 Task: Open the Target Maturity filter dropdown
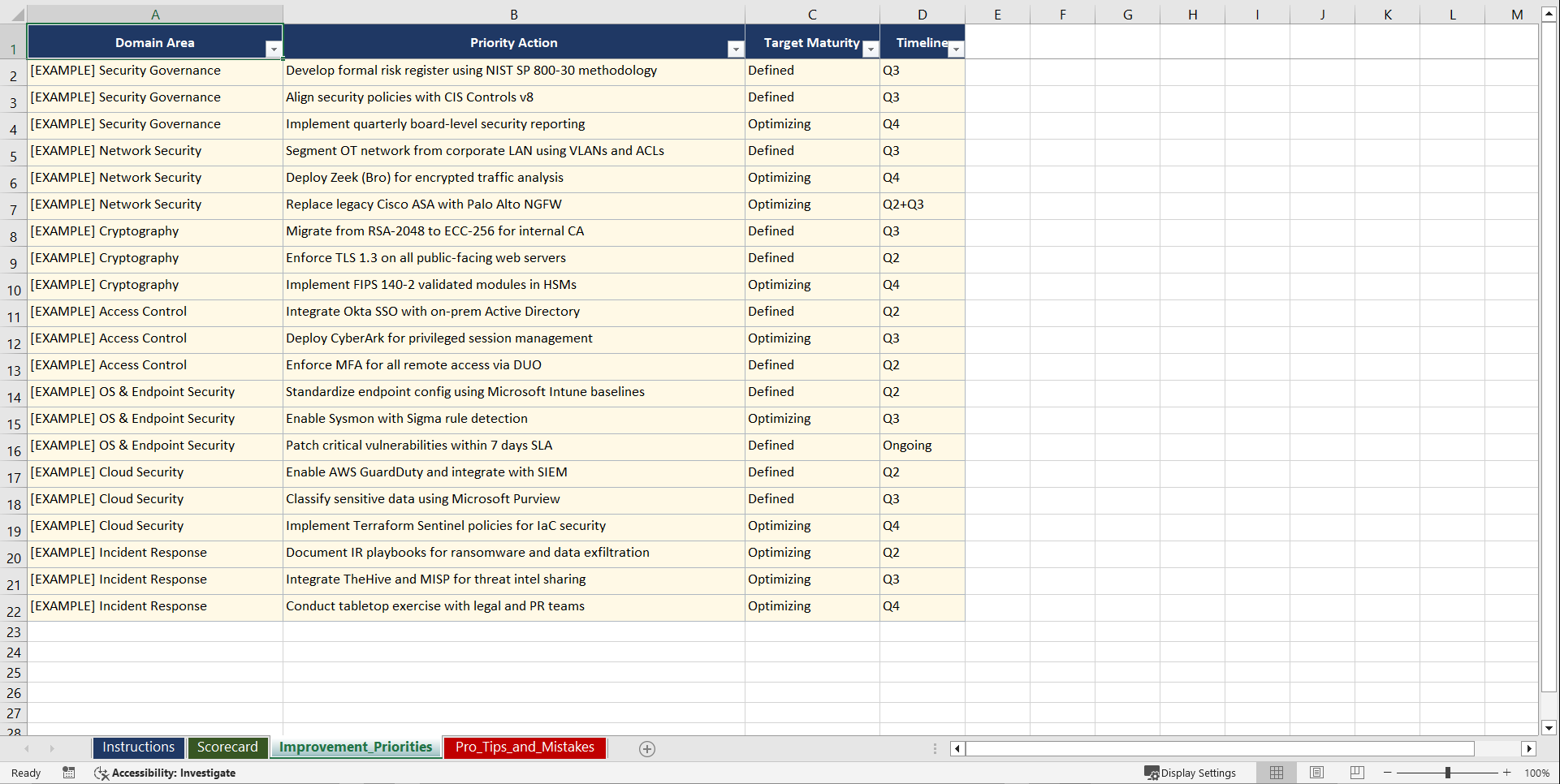(x=871, y=50)
